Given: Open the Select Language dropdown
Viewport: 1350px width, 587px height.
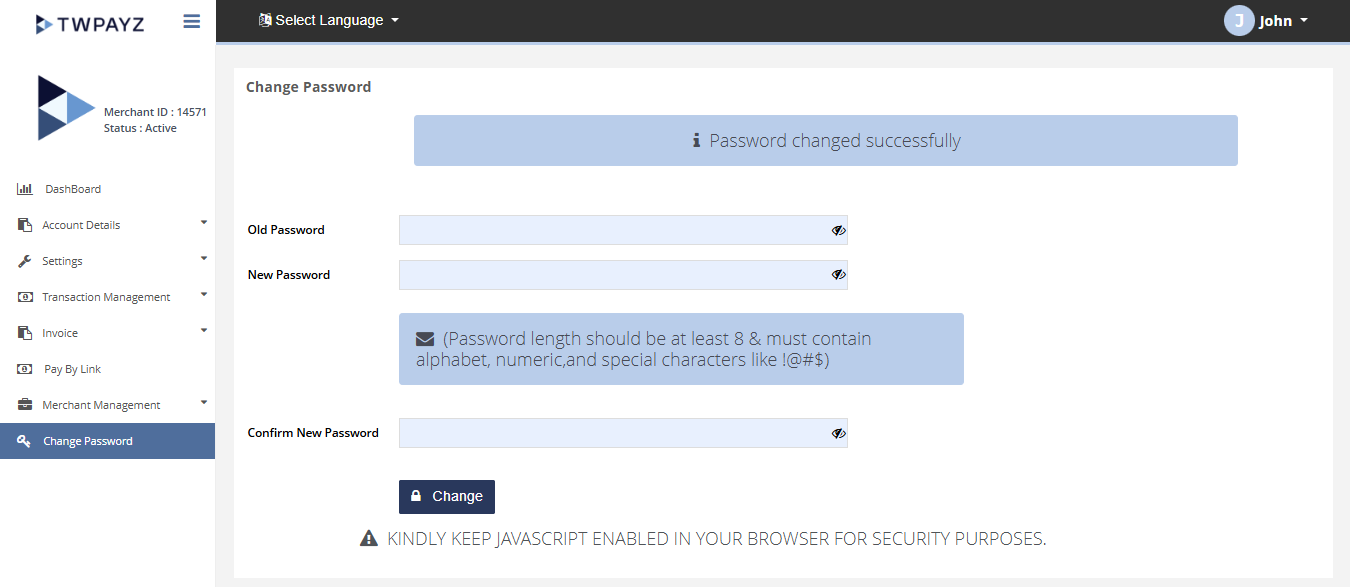Looking at the screenshot, I should [329, 20].
